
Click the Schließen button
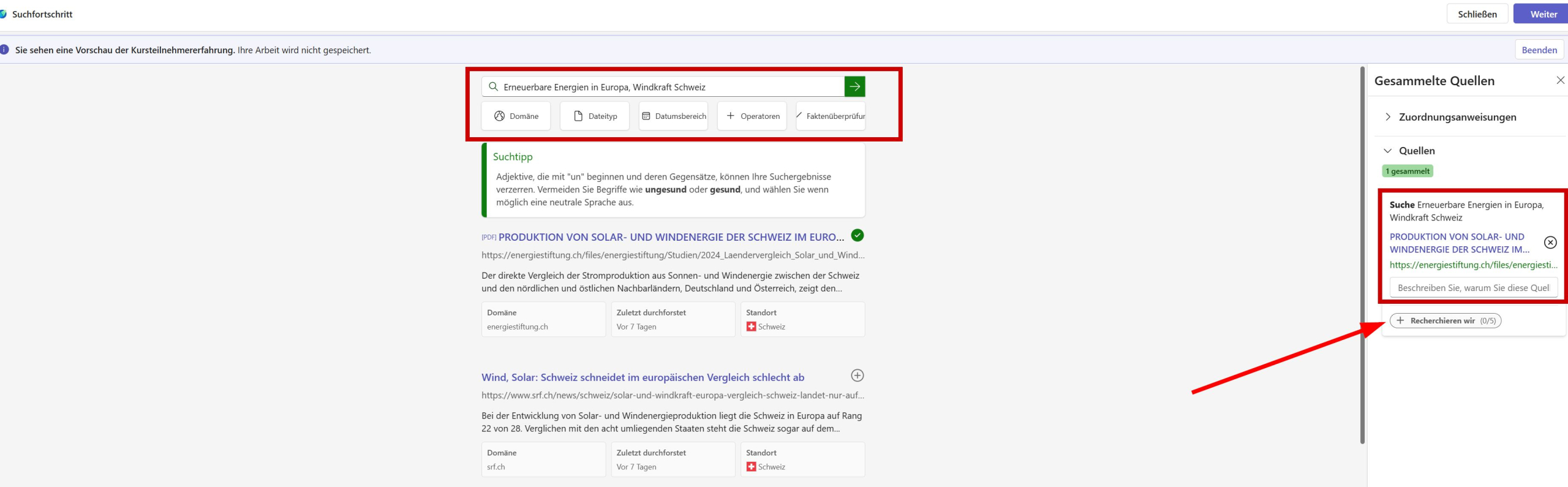click(x=1477, y=14)
